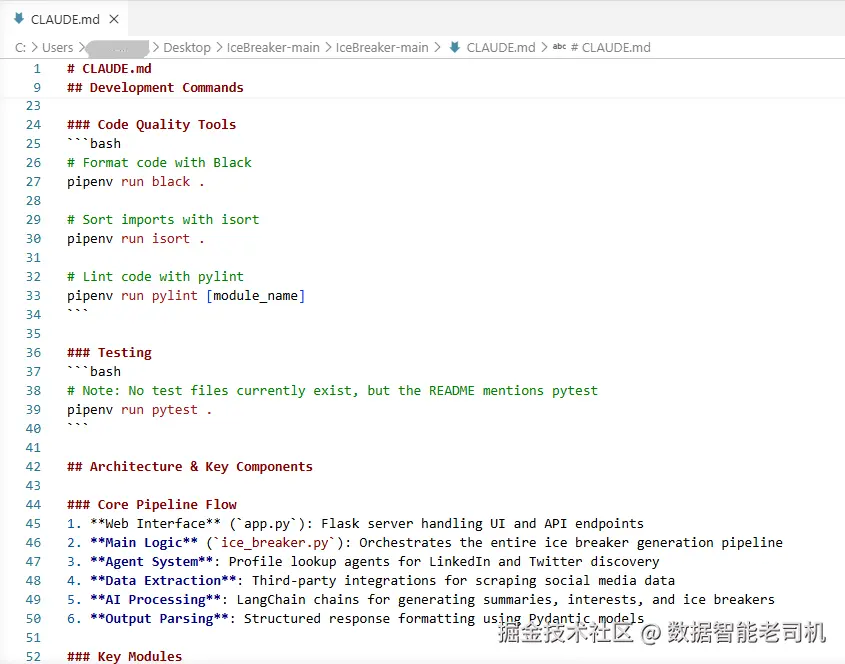Click the comment '# Lint code with pylint'

[x=155, y=276]
